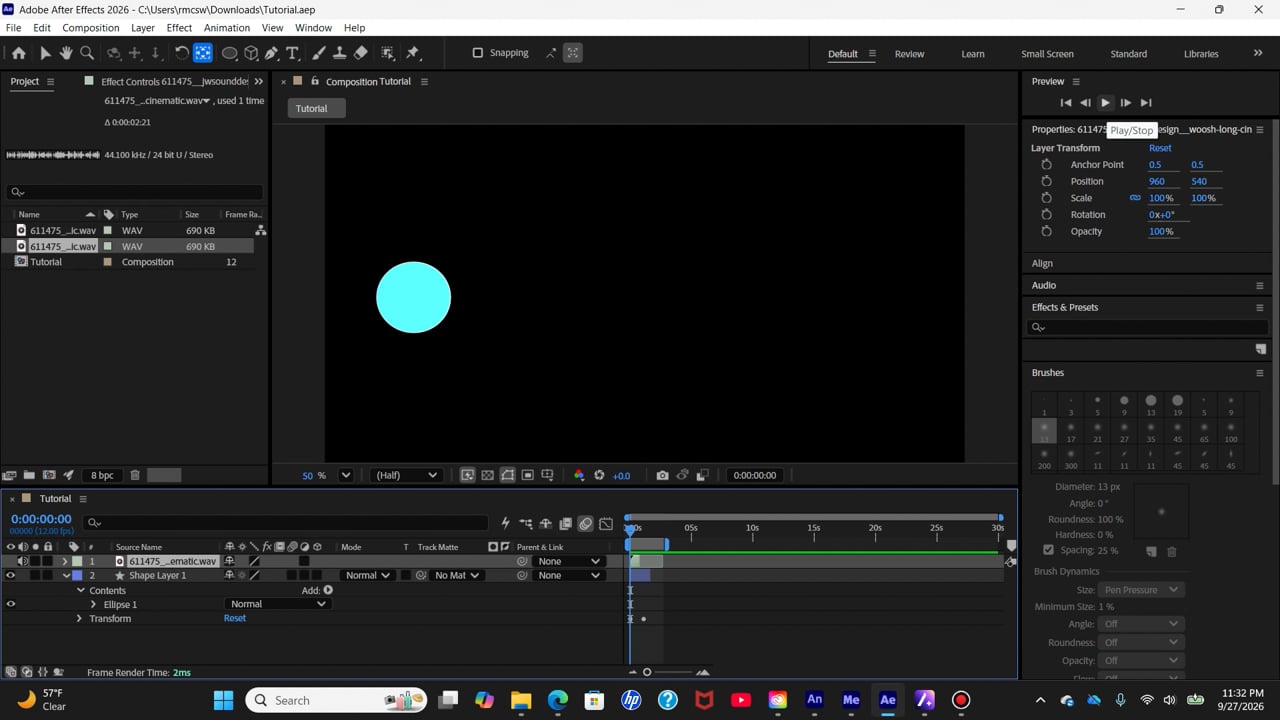
Task: Open the Half resolution dropdown
Action: 405,475
